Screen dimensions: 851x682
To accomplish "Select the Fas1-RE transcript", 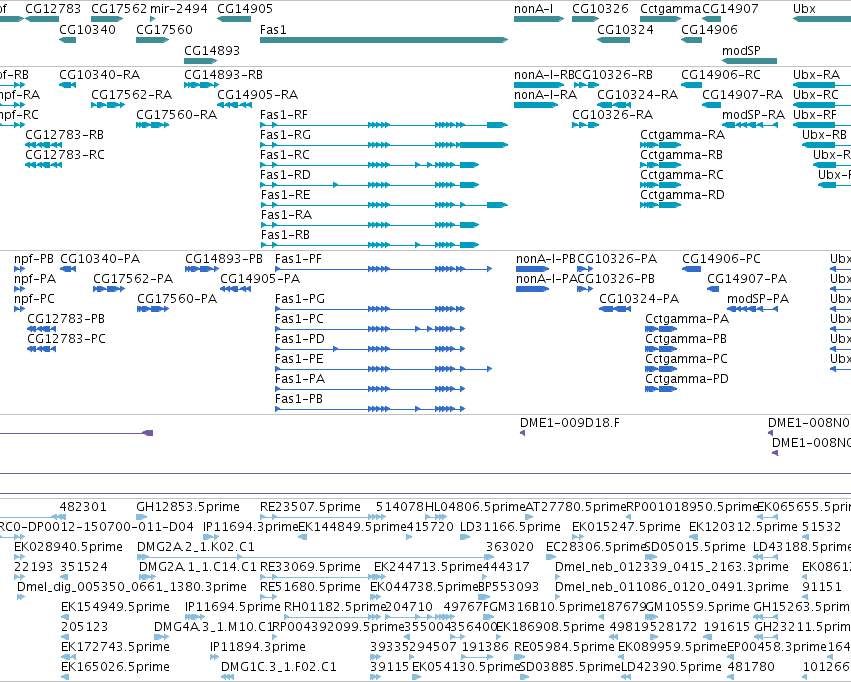I will [384, 205].
